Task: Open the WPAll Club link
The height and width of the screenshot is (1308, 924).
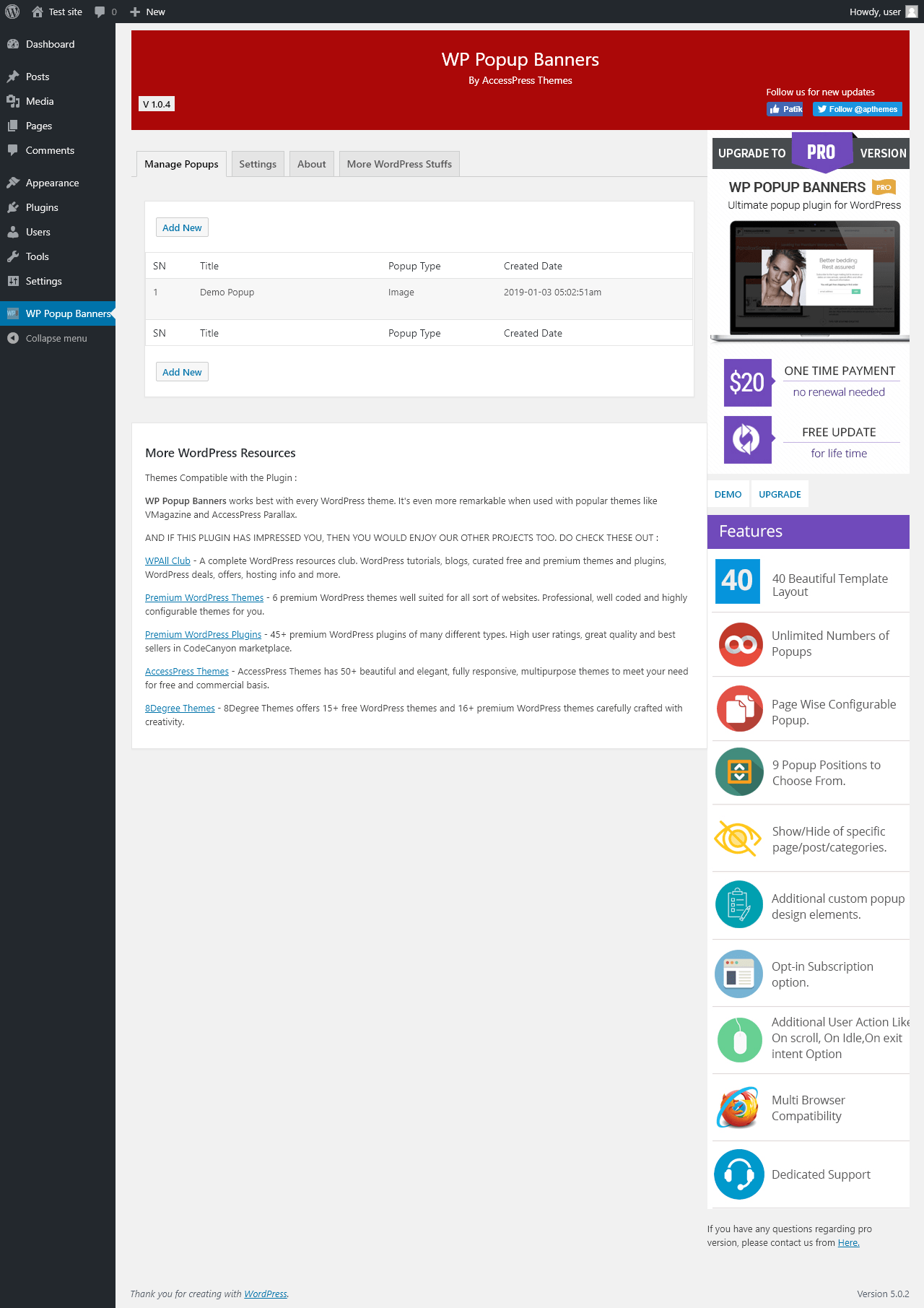Action: (x=167, y=560)
